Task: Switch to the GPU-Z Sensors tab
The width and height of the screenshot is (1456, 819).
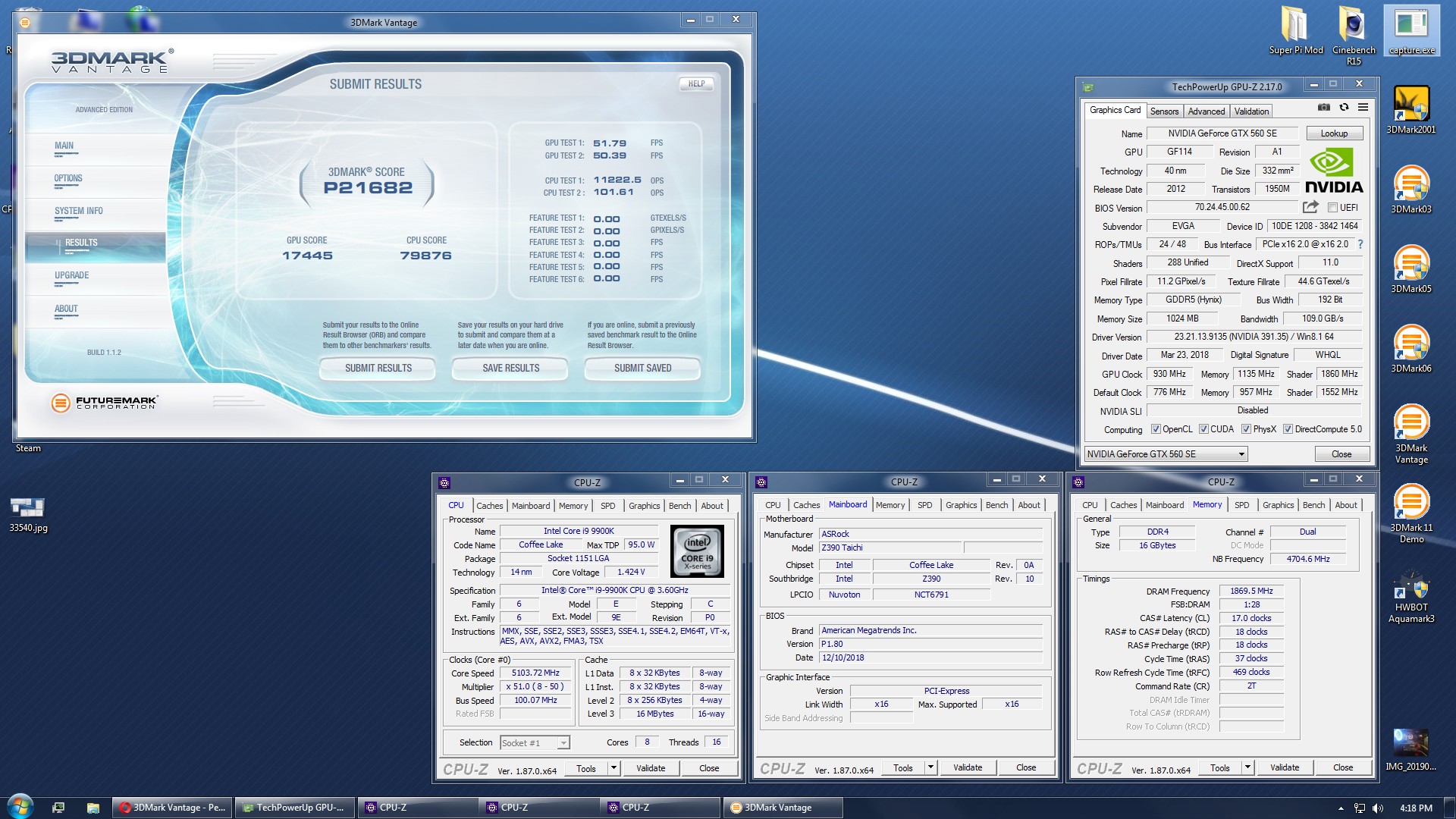Action: 1164,111
